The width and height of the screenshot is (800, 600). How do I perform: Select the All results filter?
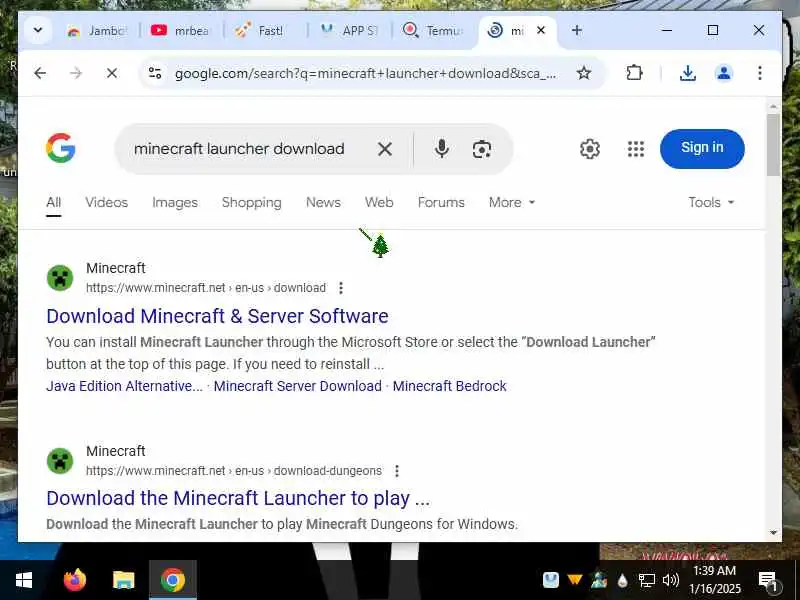coord(54,203)
